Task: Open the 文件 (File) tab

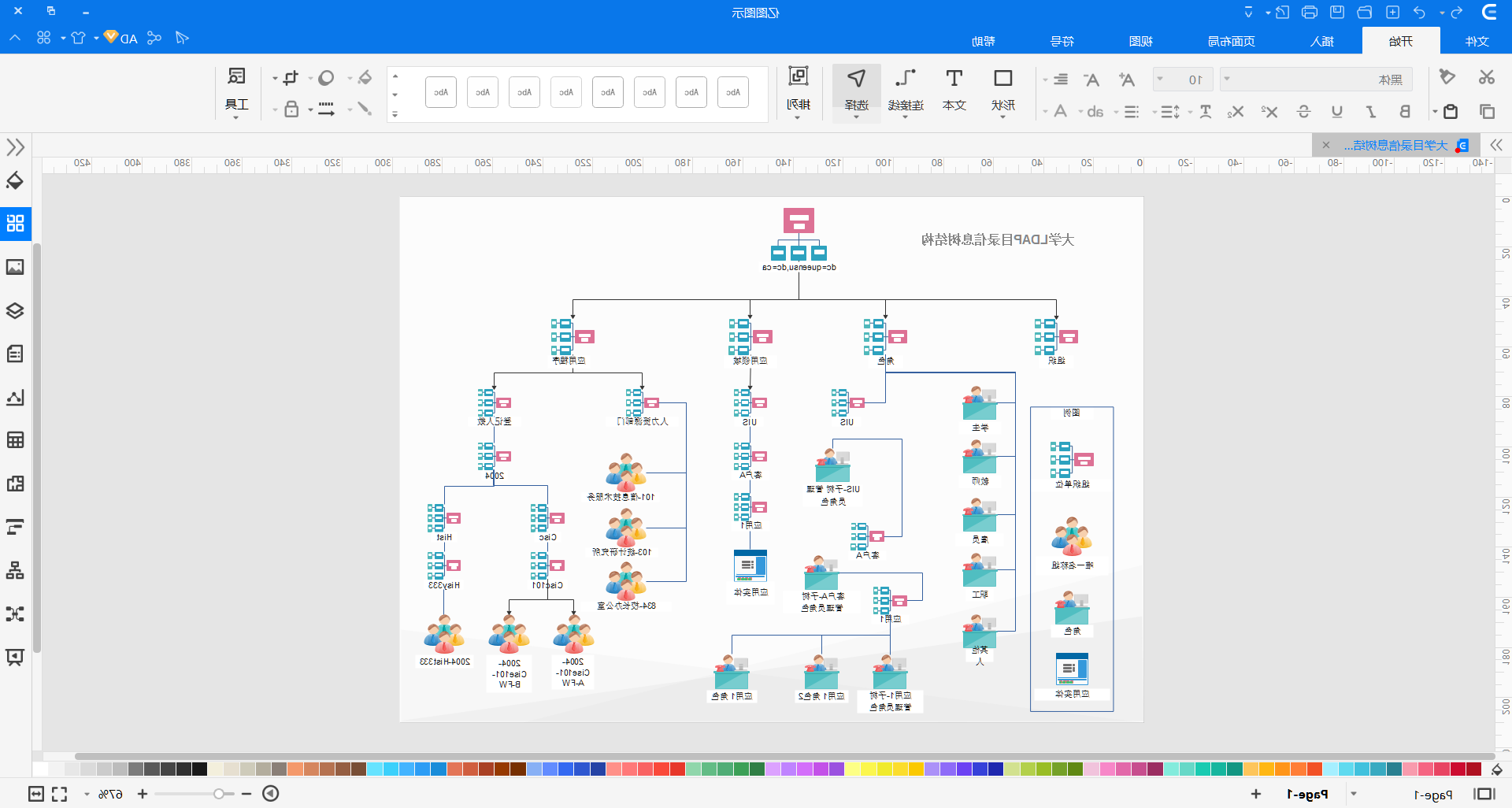Action: tap(1477, 41)
